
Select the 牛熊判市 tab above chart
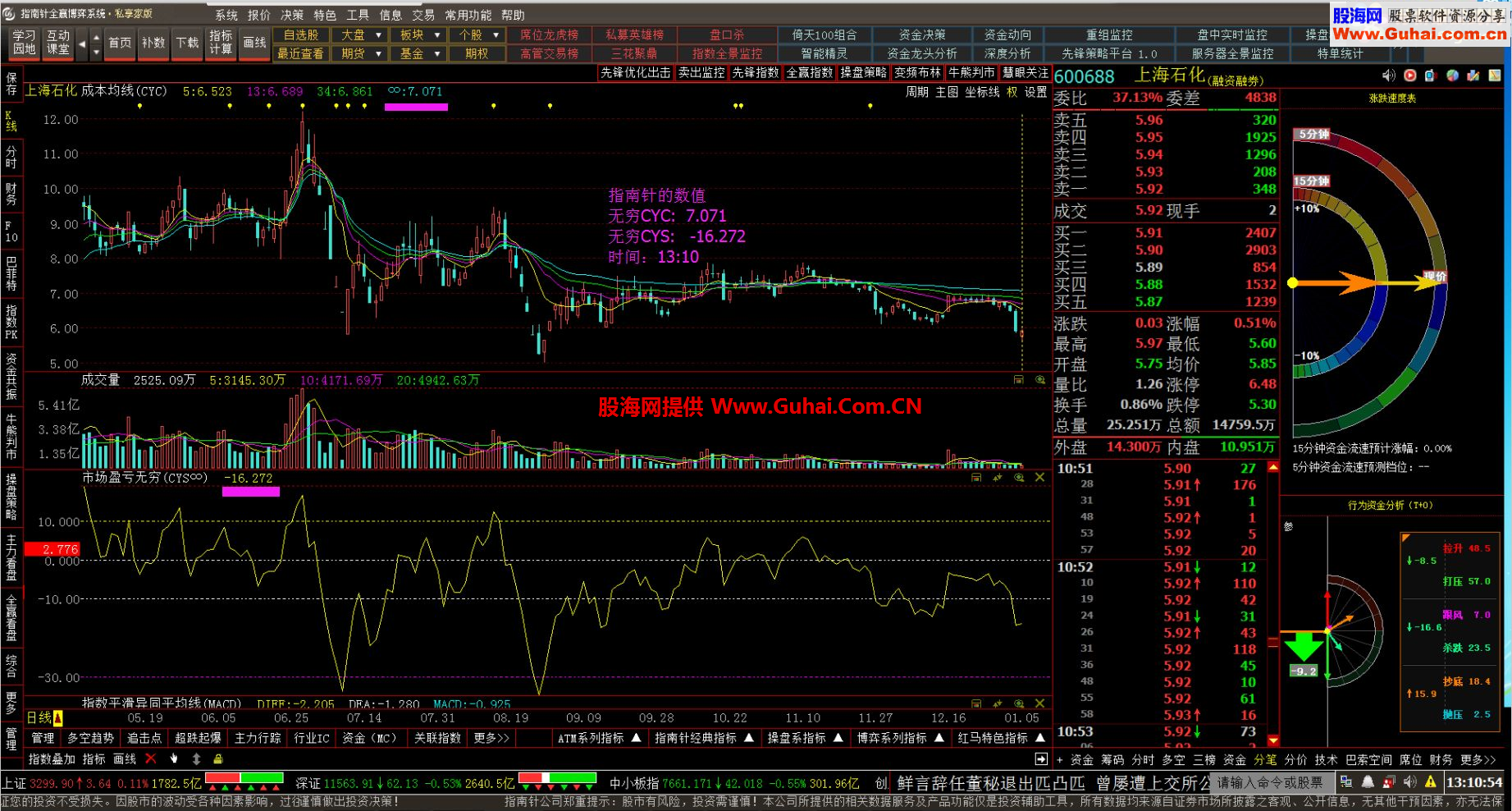pyautogui.click(x=971, y=72)
